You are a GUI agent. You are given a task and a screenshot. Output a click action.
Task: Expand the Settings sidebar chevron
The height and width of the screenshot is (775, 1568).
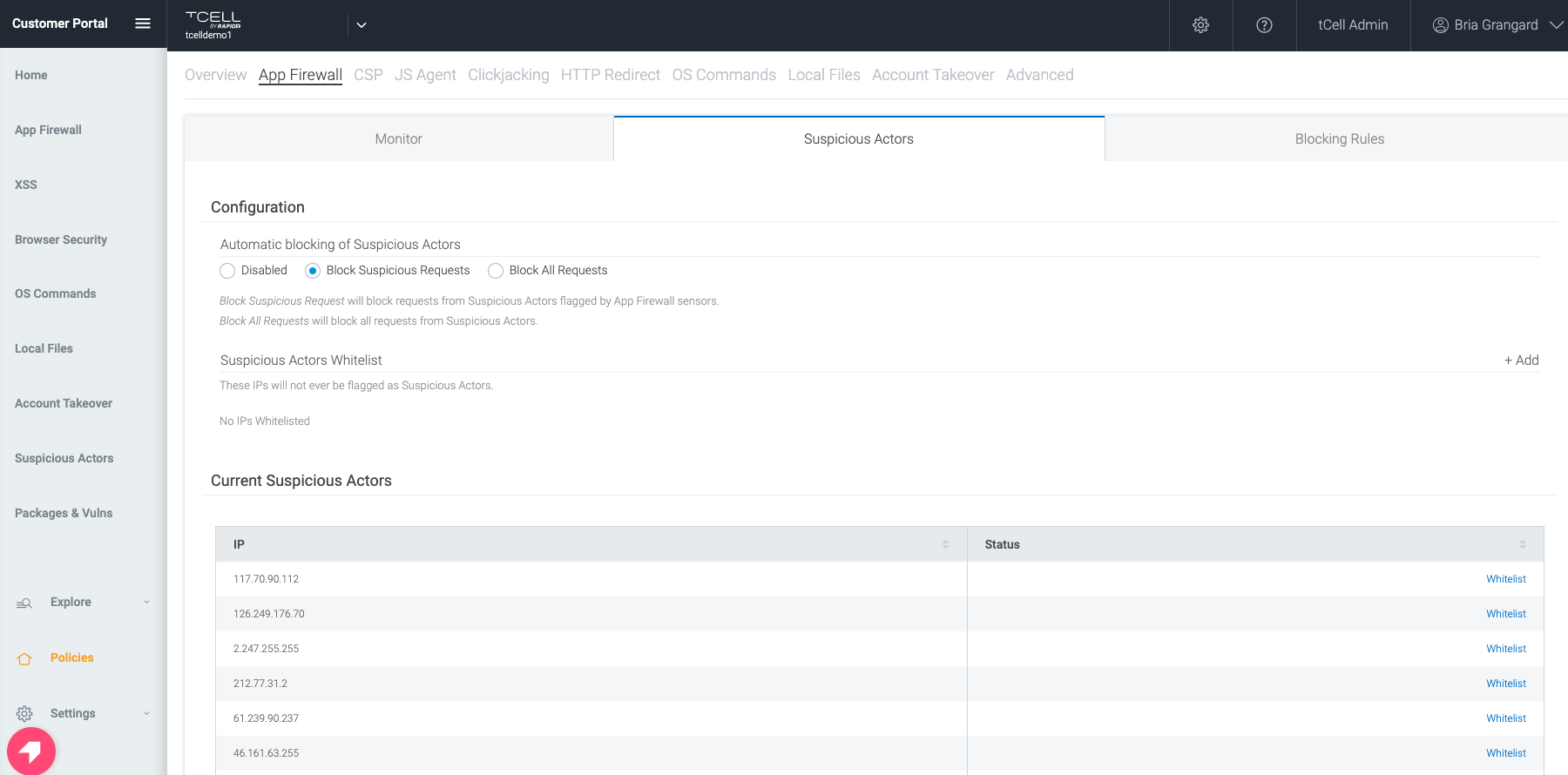click(146, 714)
